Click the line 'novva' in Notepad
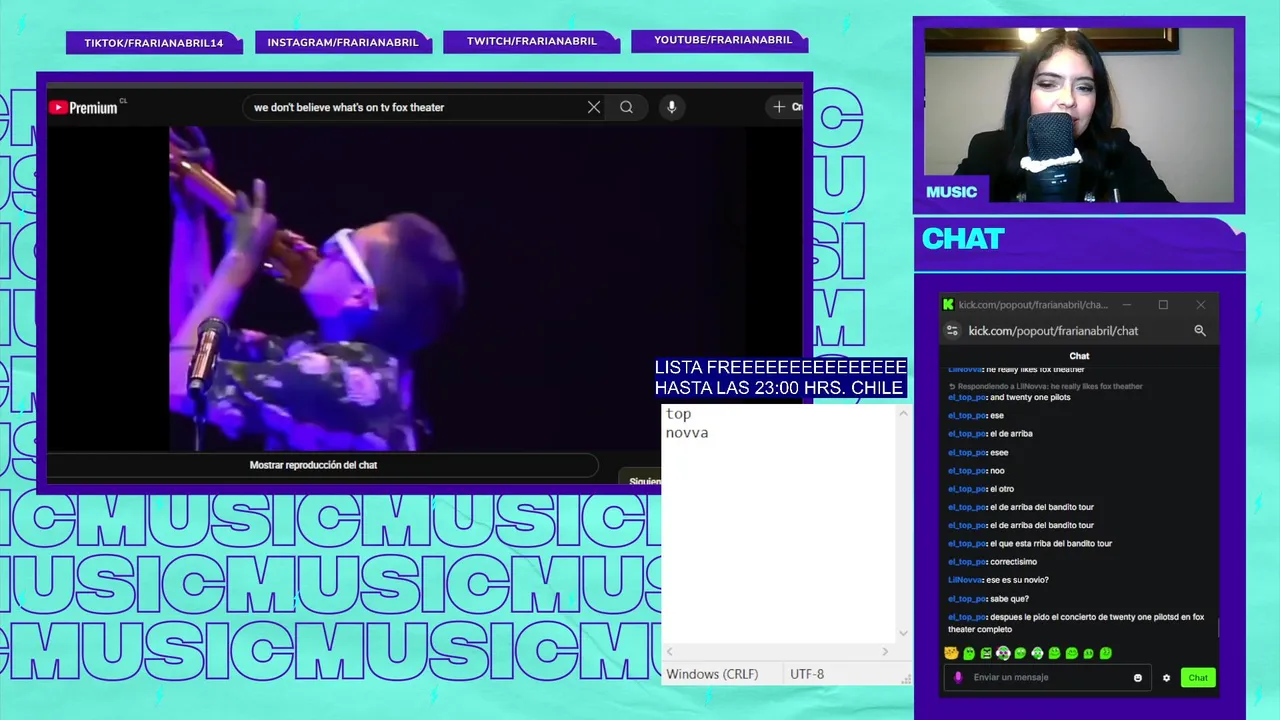This screenshot has width=1280, height=720. coord(687,433)
